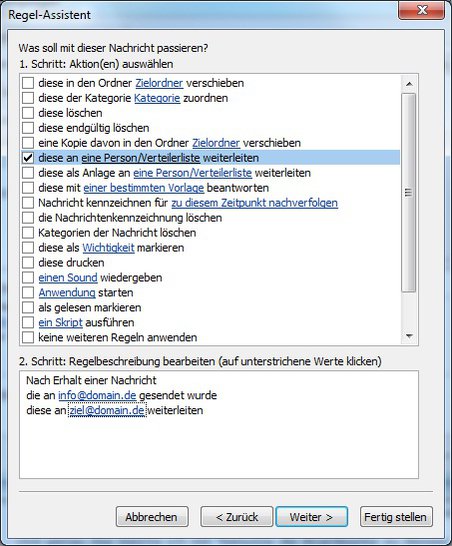
Task: Open 'zu diesem Zeitpunkt nachverfolgen' link
Action: coord(255,203)
